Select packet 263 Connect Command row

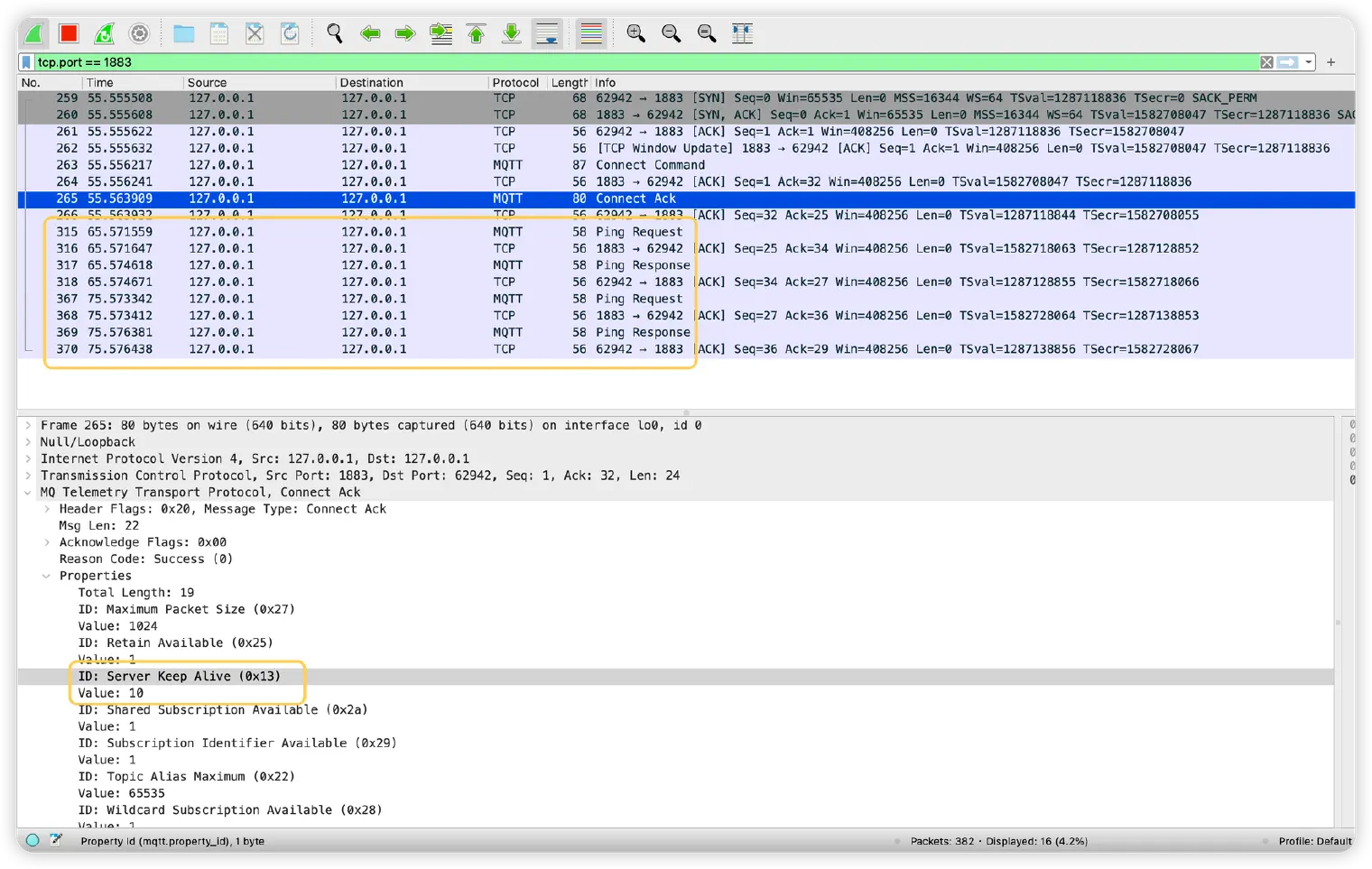(686, 165)
